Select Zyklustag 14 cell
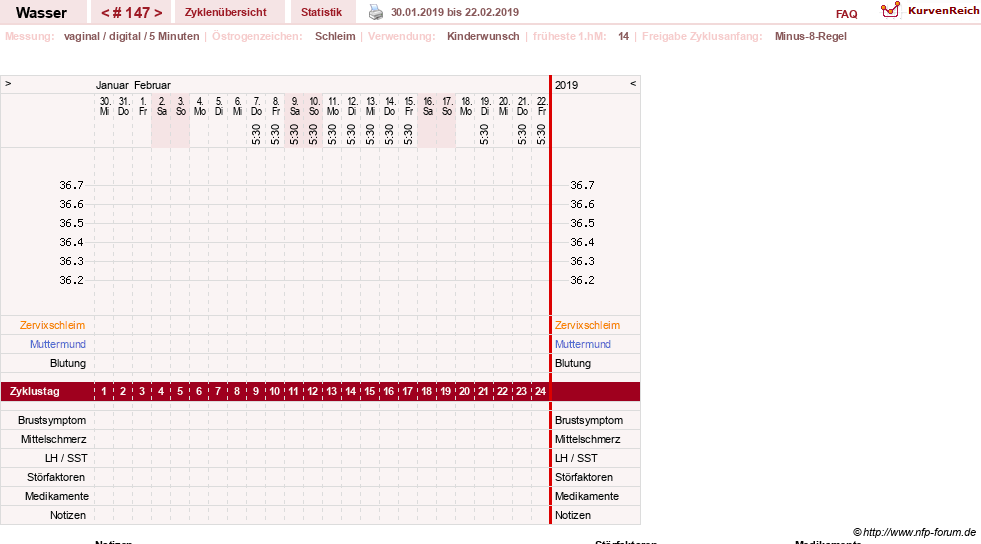Image resolution: width=981 pixels, height=544 pixels. [351, 391]
